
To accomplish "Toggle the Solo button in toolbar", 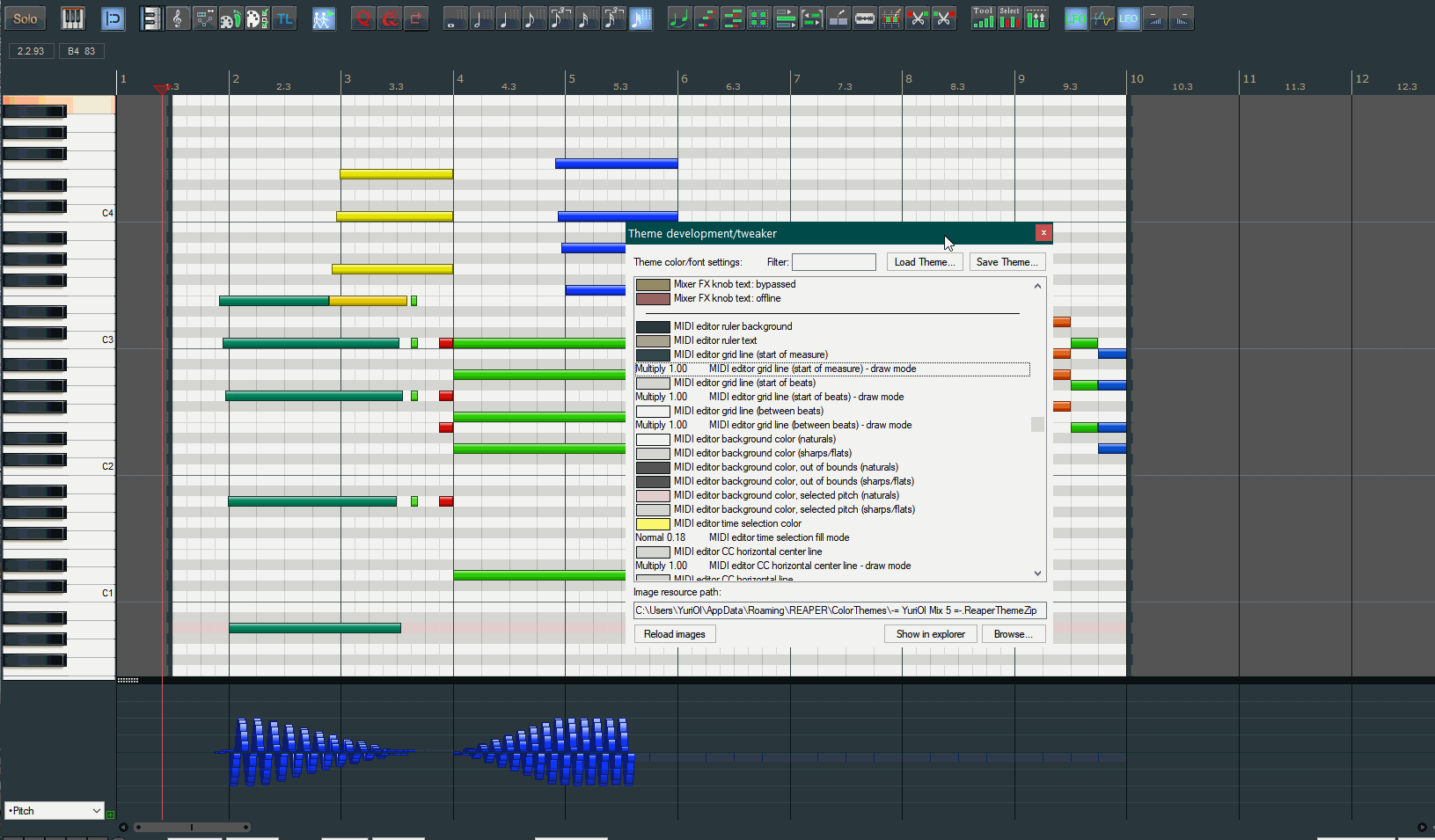I will coord(26,18).
